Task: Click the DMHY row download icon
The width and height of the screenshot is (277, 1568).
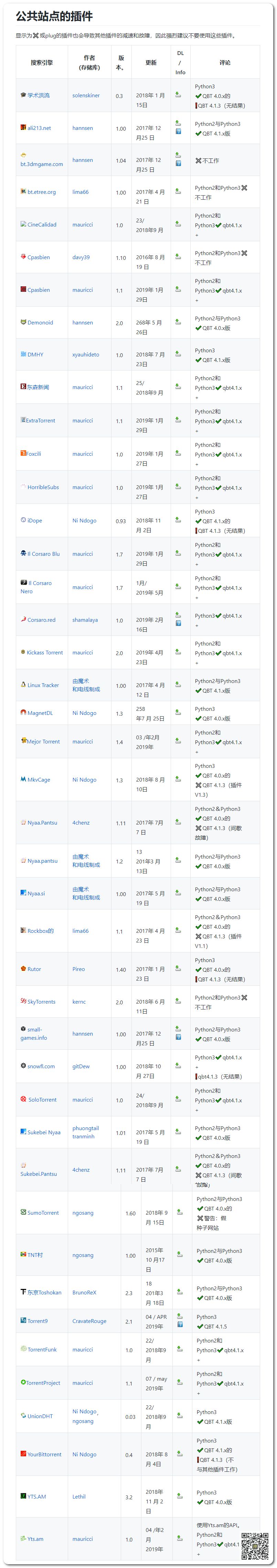Action: click(x=178, y=354)
